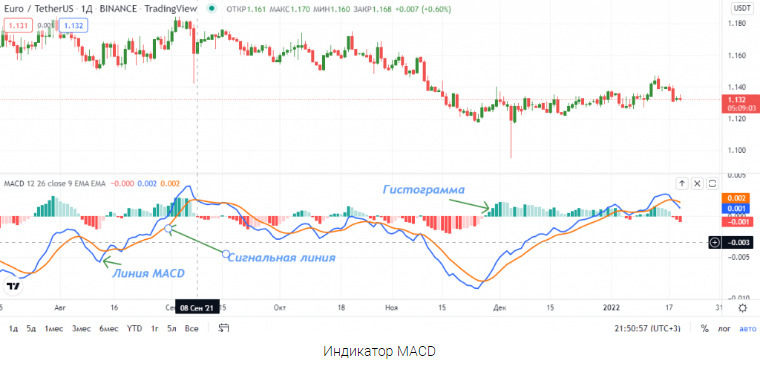Select the 1мес time range
This screenshot has height=370, width=761.
pos(54,329)
